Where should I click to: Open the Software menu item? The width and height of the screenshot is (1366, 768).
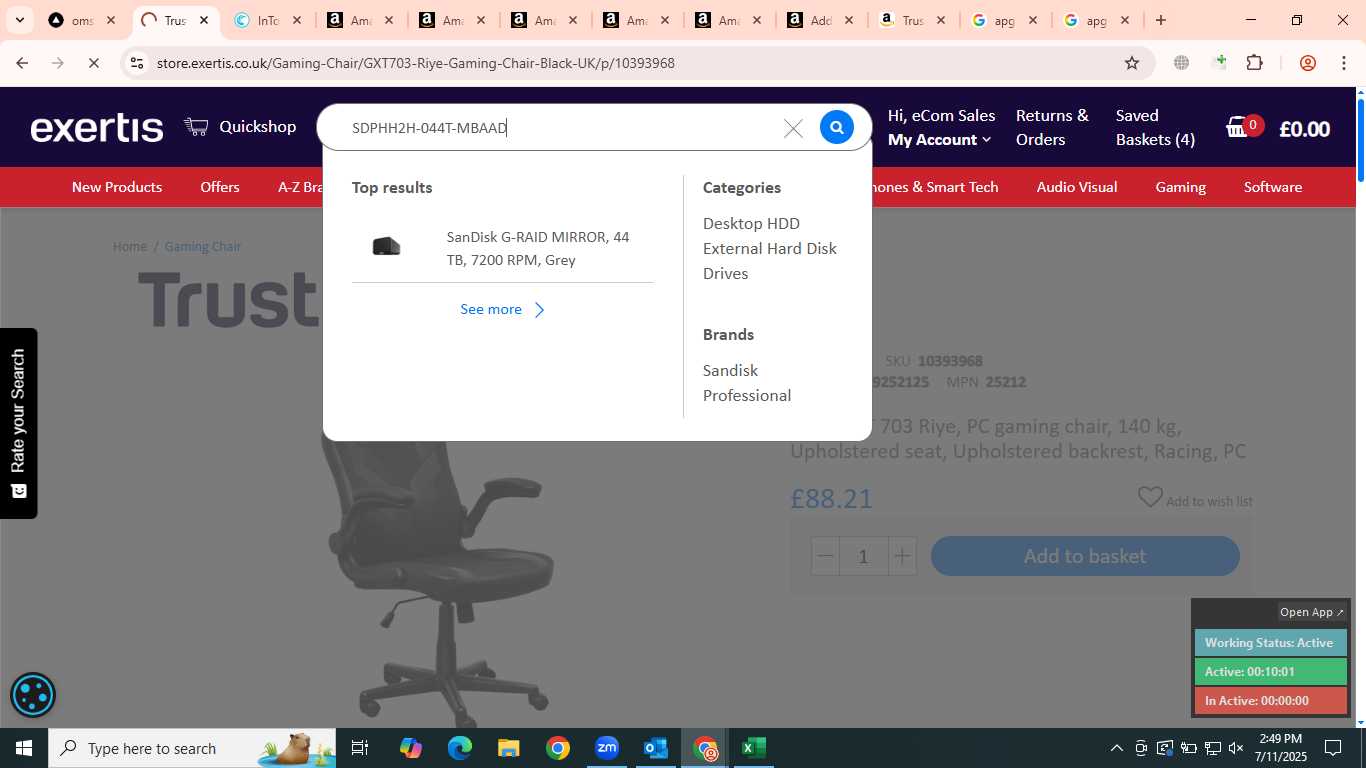pos(1273,187)
